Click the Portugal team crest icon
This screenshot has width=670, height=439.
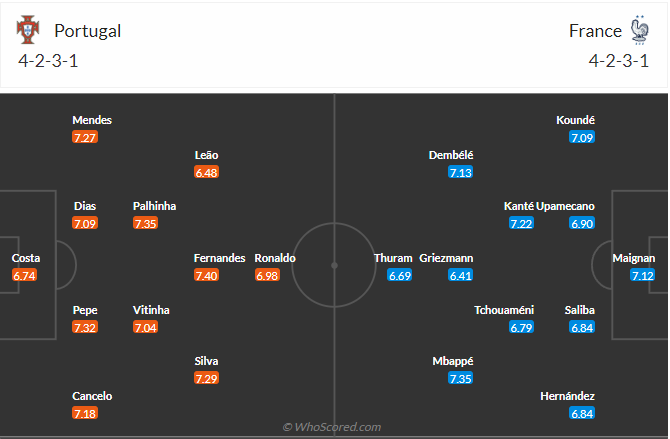(x=27, y=30)
